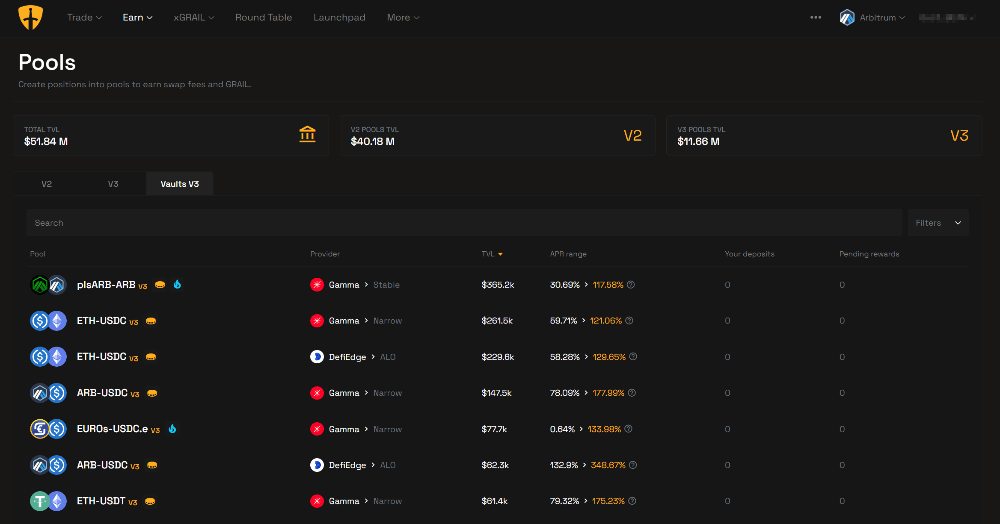
Task: Click APR info icon beside 133.98%
Action: (628, 429)
